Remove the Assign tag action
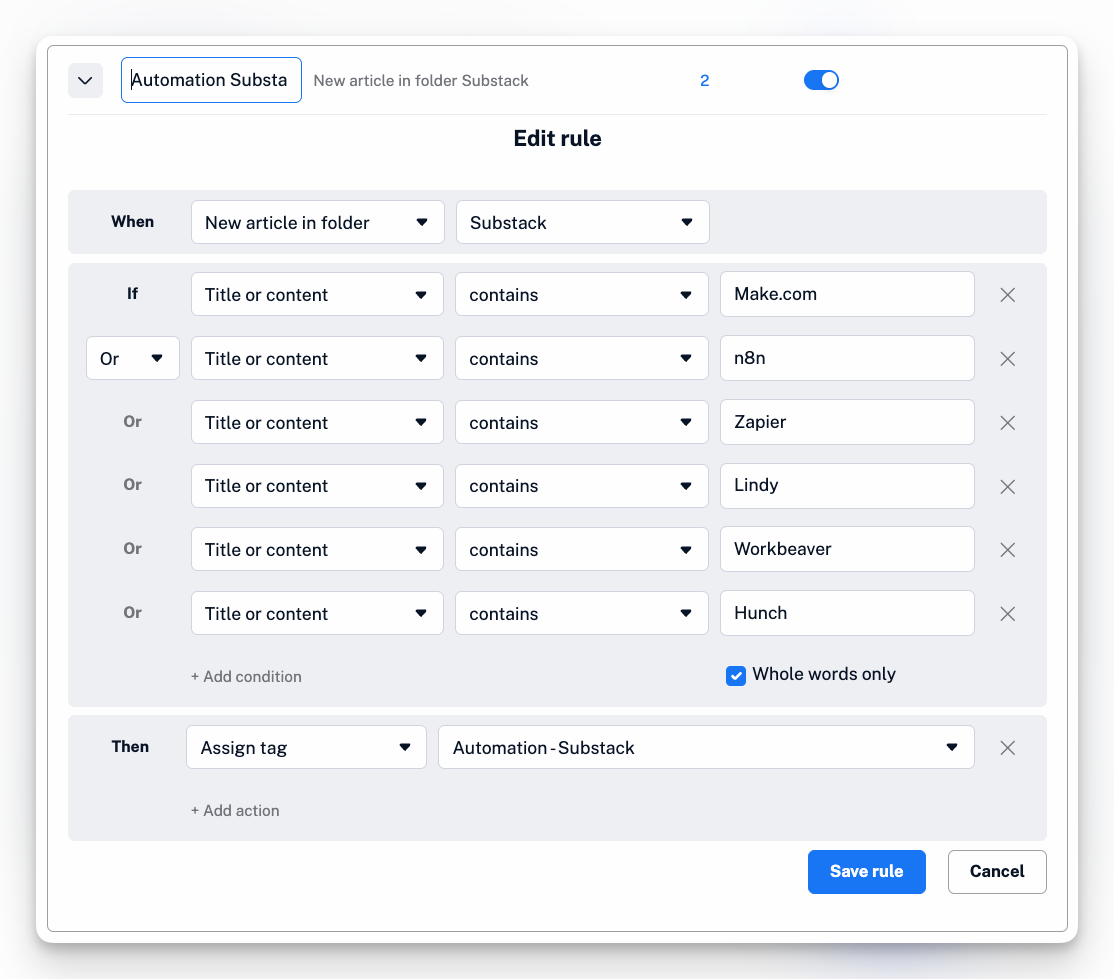 pos(1007,747)
